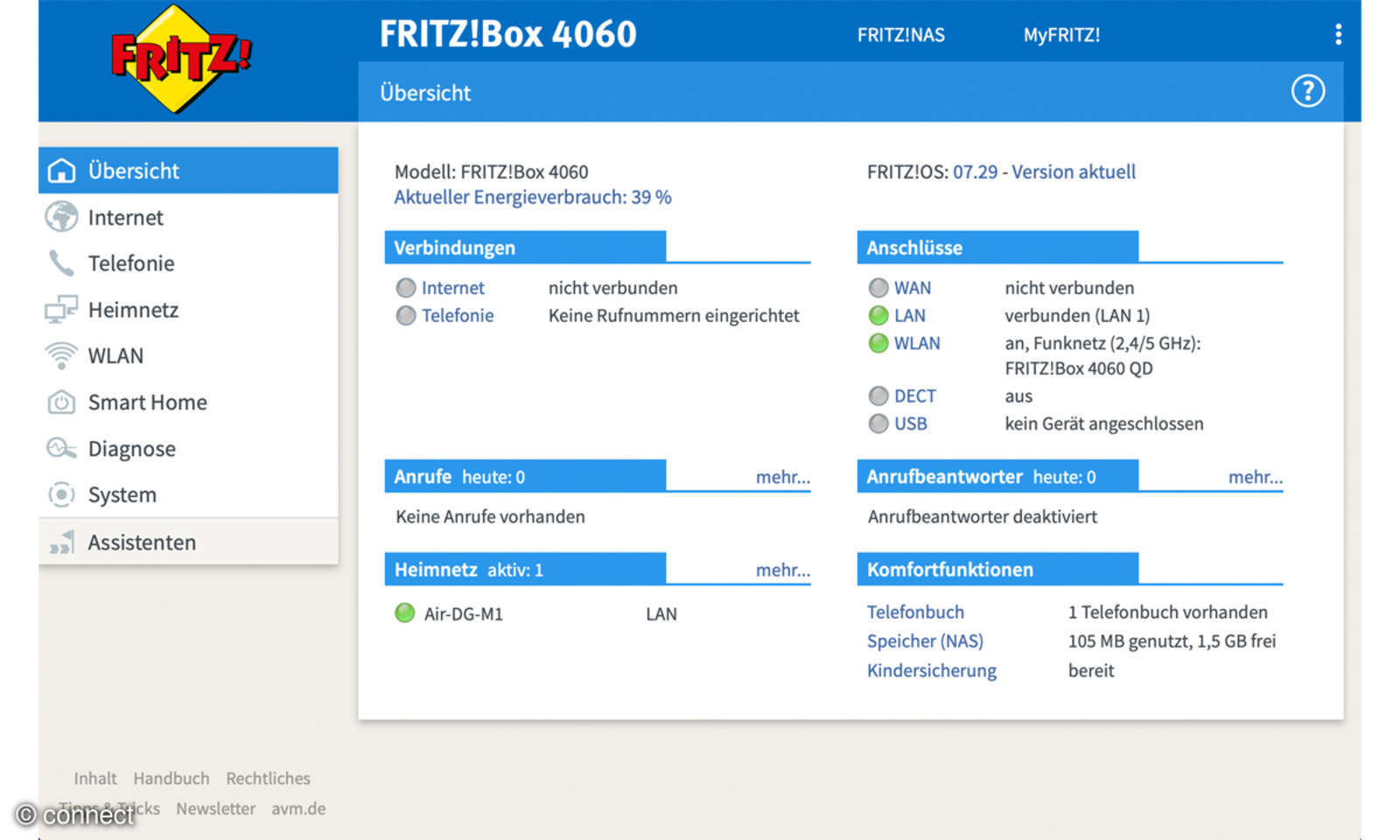Expand Anrufbeantworter details via mehr link

(1255, 477)
